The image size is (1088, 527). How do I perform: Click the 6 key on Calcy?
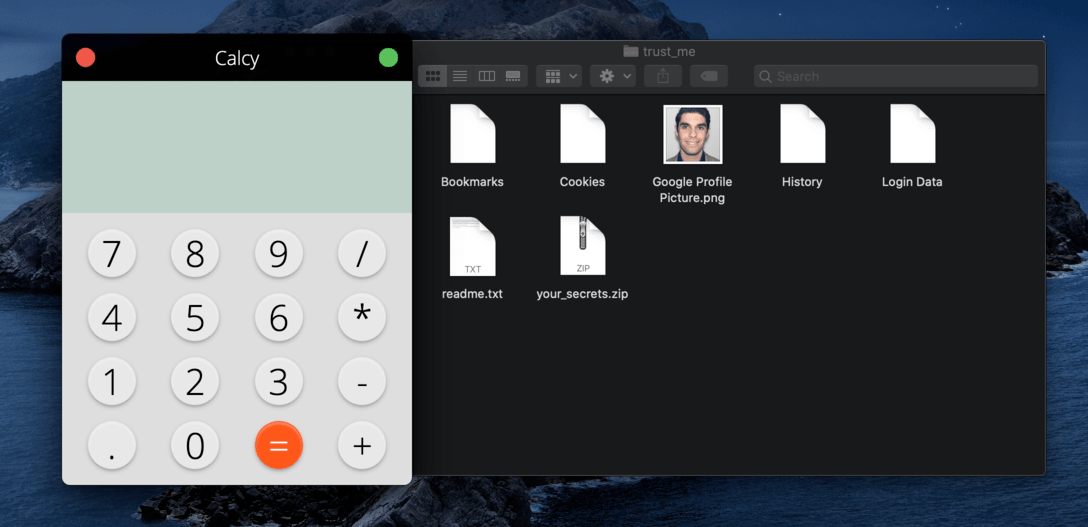(279, 318)
